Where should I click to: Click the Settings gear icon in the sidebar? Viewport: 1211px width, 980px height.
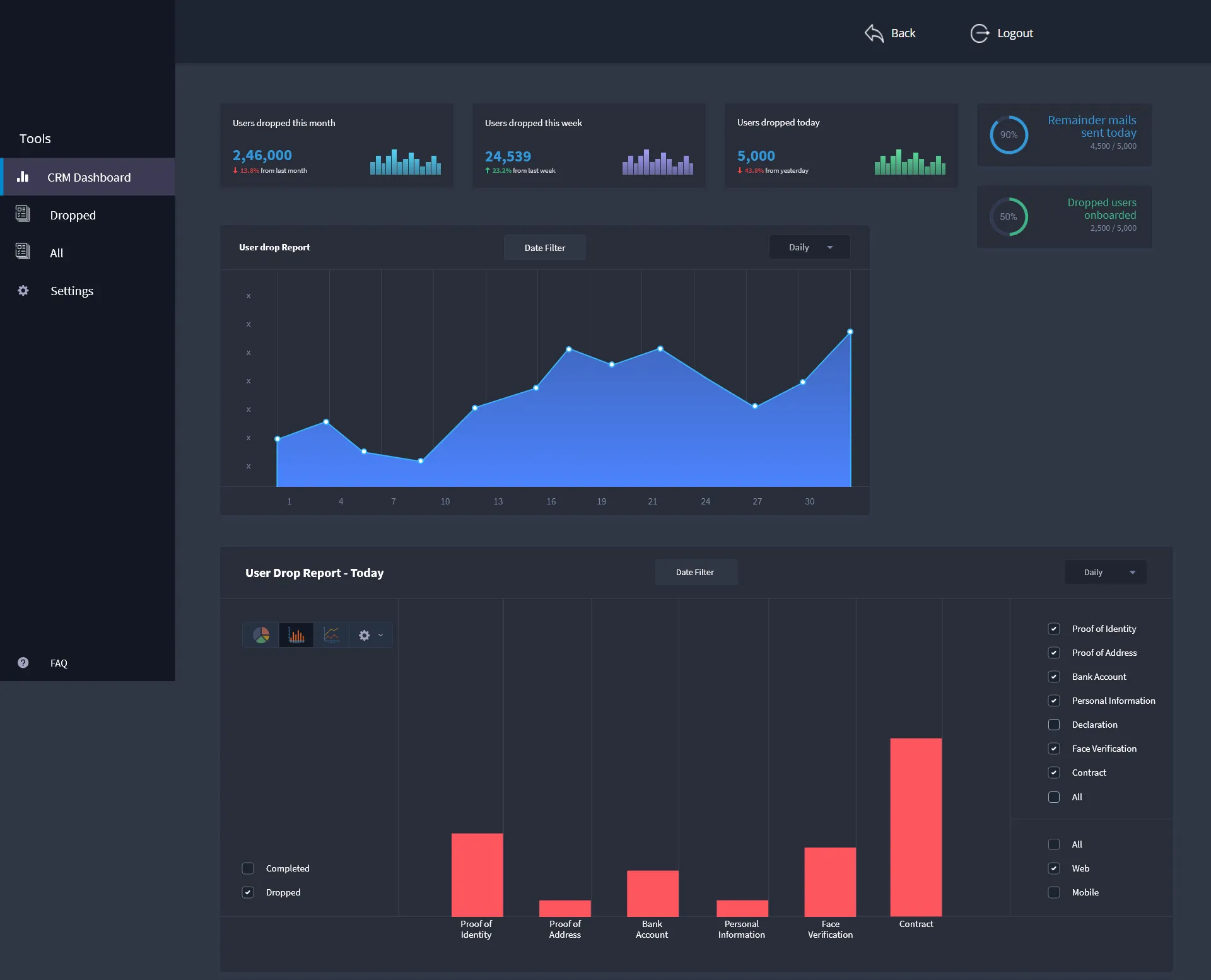23,291
